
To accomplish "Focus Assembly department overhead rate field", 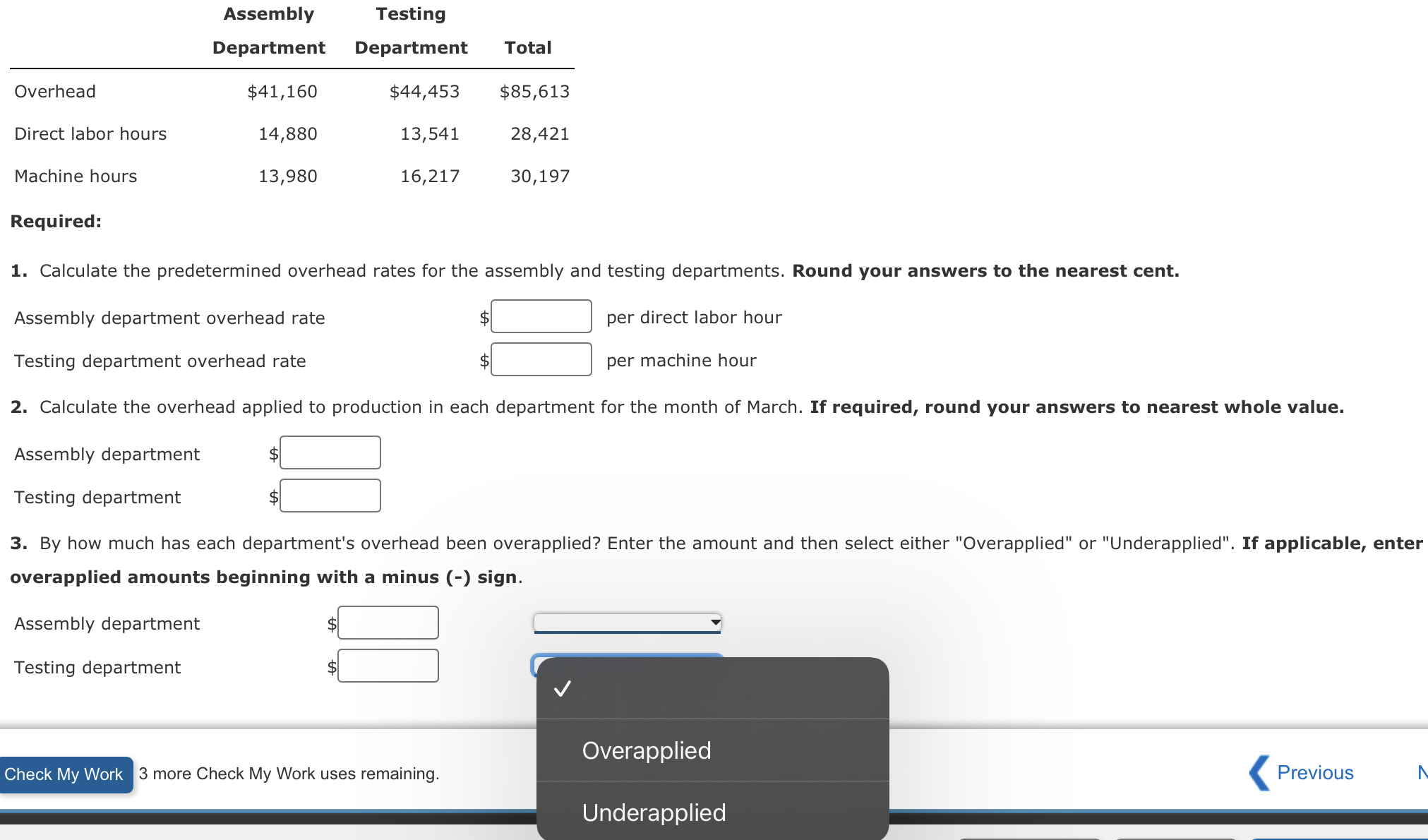I will [x=541, y=317].
